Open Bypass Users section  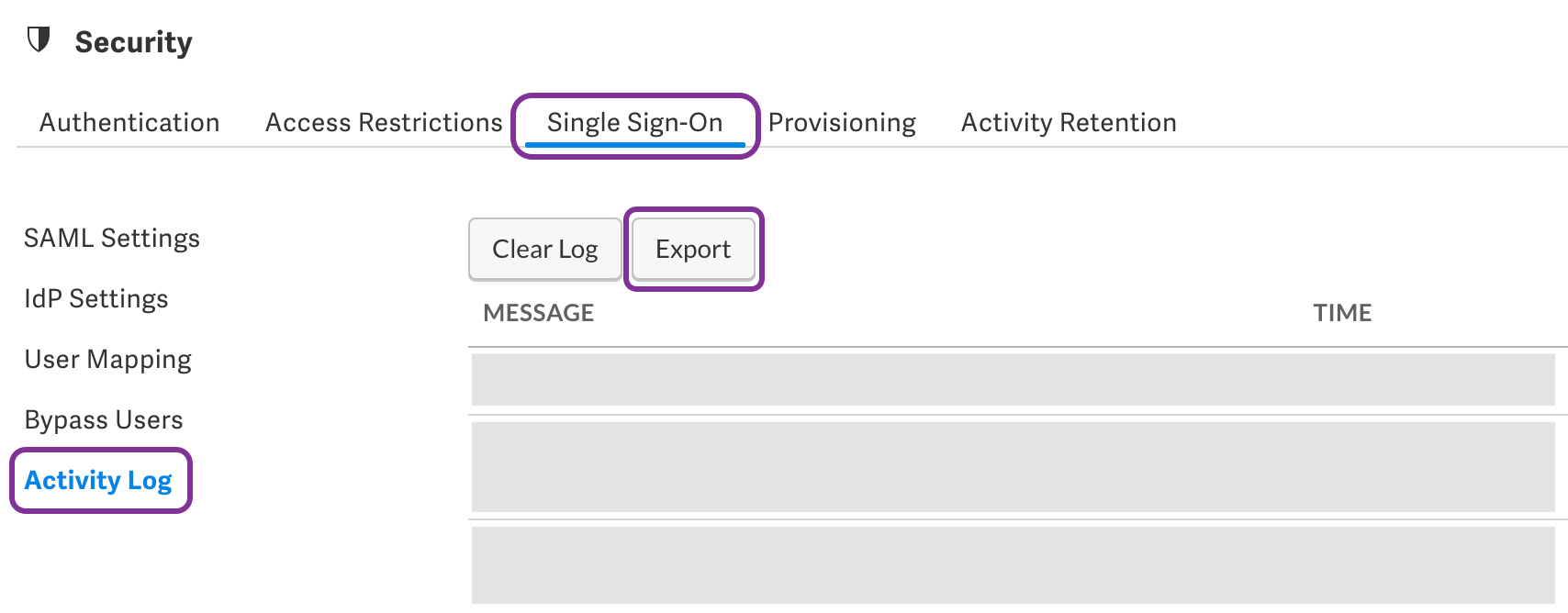(104, 420)
